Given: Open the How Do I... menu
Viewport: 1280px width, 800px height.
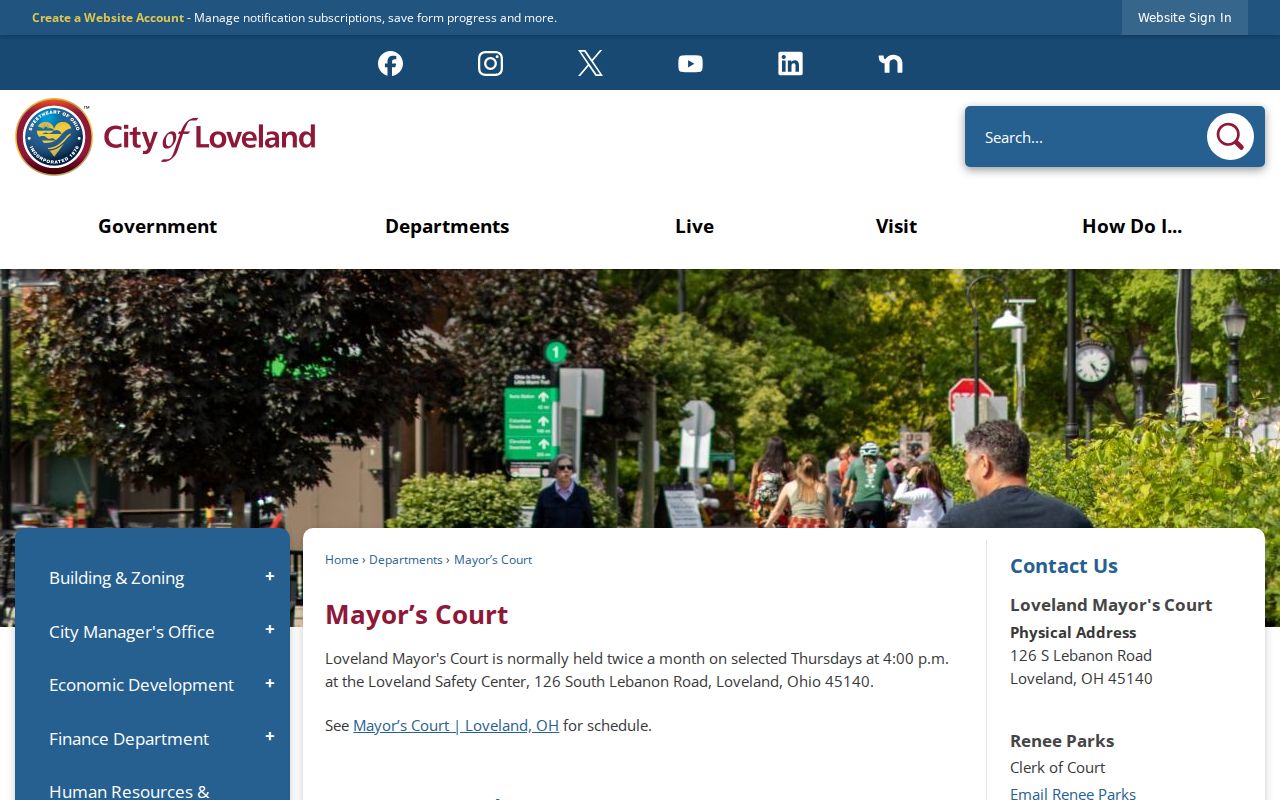Looking at the screenshot, I should pyautogui.click(x=1132, y=226).
